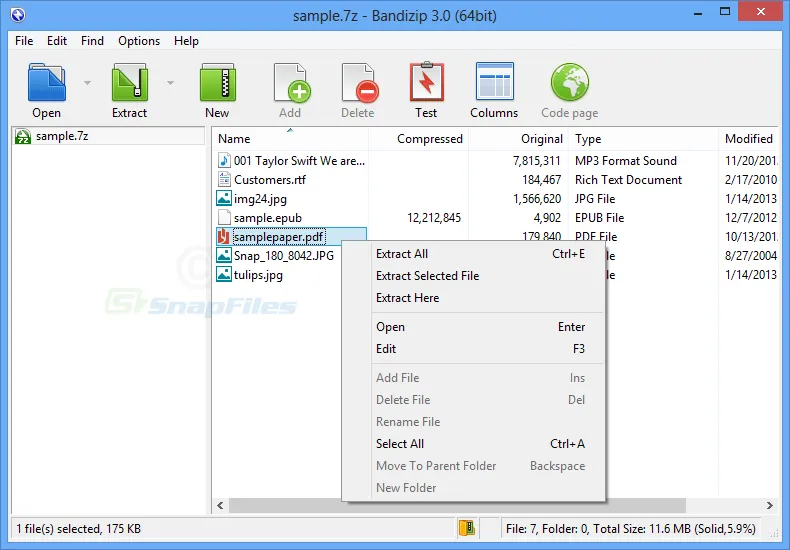Click the disabled Delete File menu entry

[x=474, y=400]
